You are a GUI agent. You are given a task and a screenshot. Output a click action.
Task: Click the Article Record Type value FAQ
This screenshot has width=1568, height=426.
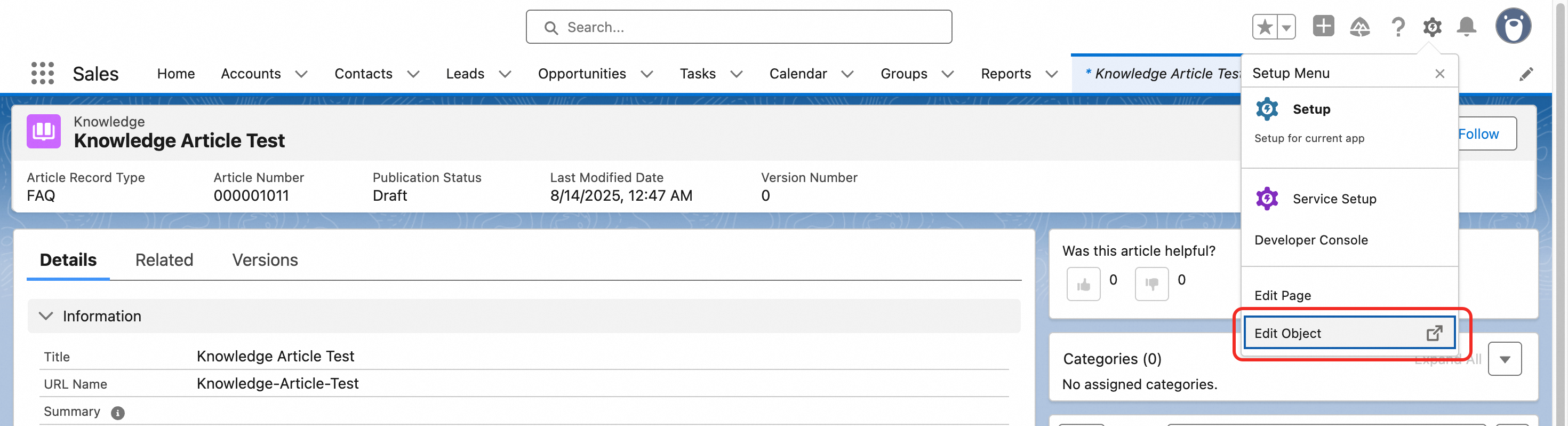tap(41, 195)
